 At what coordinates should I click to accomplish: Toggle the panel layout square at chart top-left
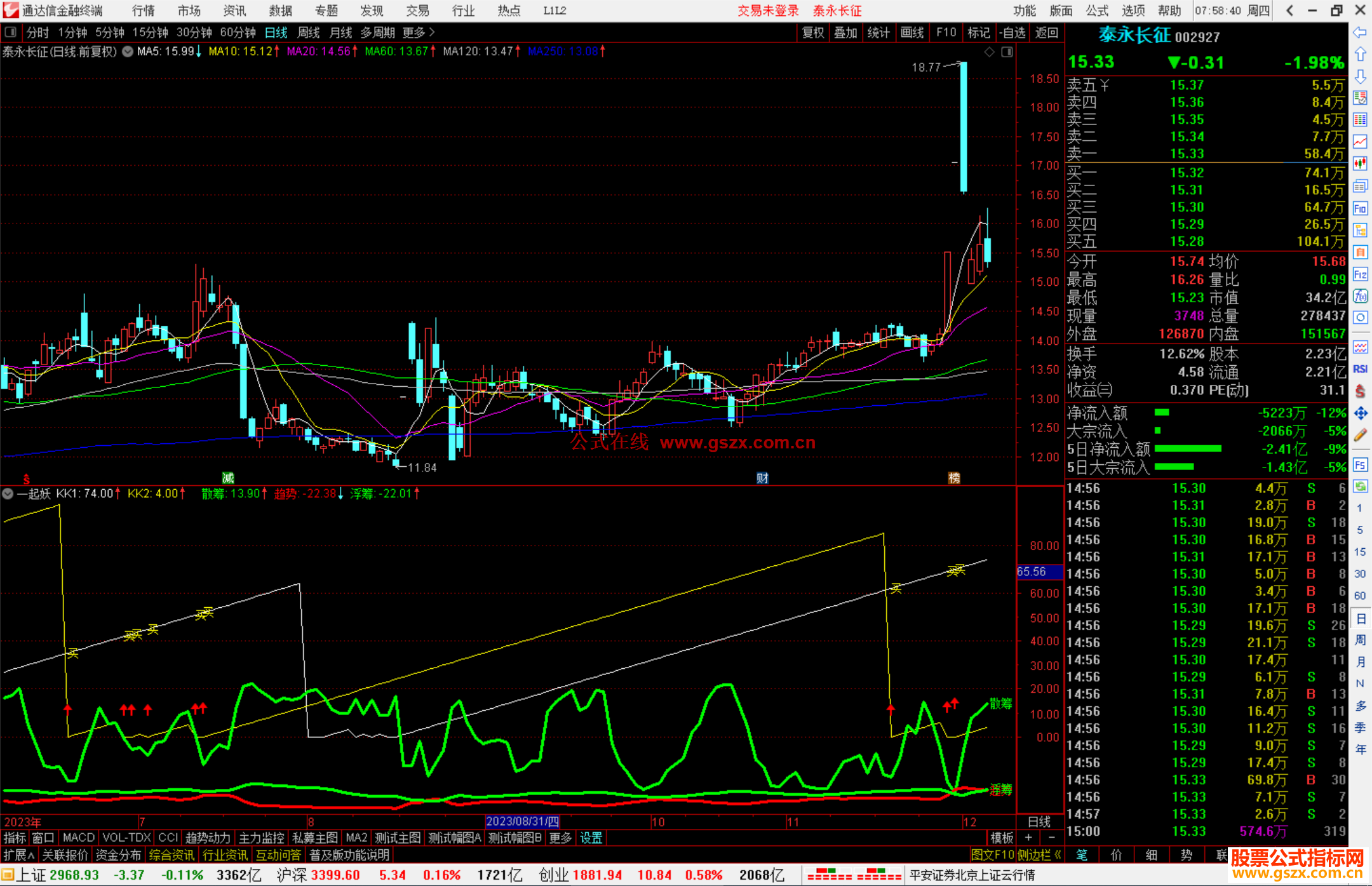coord(11,32)
